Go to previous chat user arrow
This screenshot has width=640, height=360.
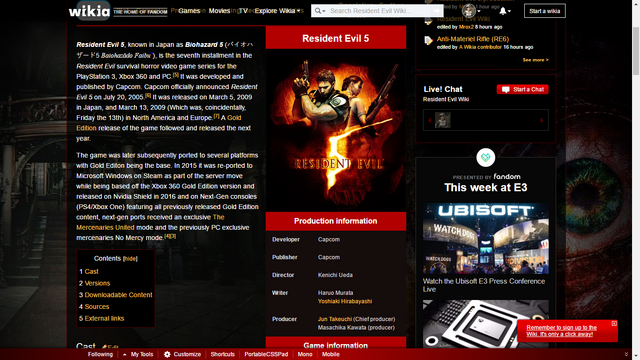click(x=429, y=120)
